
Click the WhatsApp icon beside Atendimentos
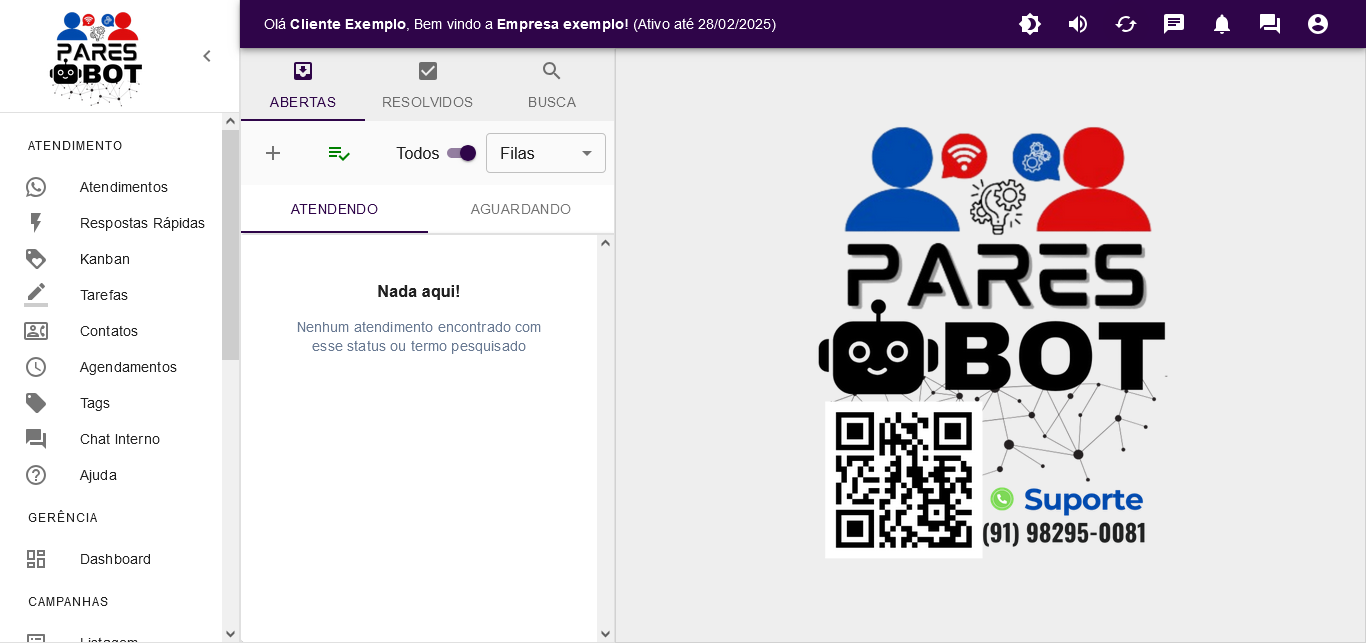point(36,187)
